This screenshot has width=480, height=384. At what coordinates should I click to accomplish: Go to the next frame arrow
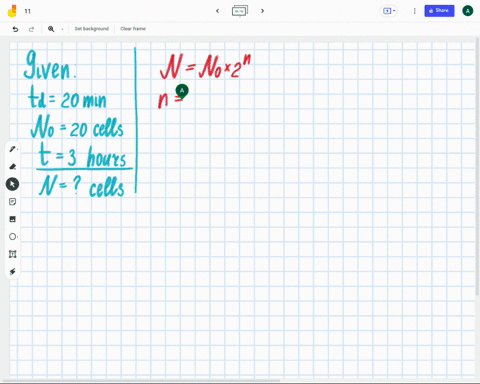tap(262, 11)
